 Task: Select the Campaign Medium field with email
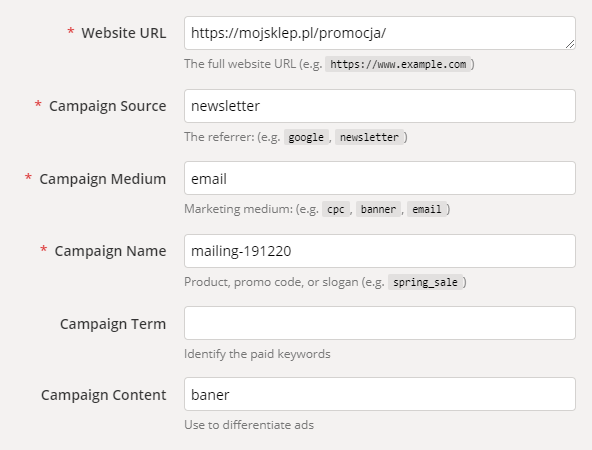point(379,178)
